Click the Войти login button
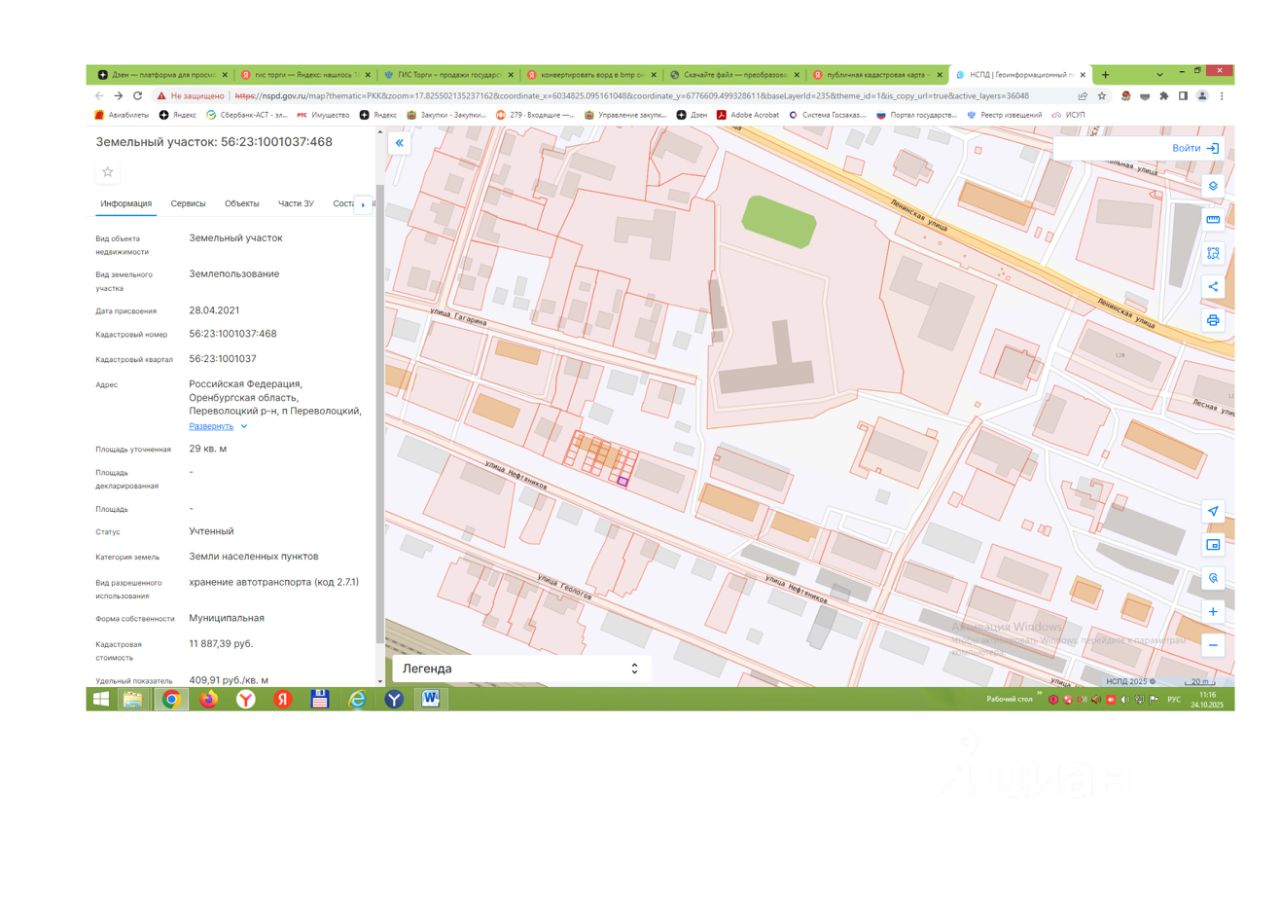 tap(1195, 148)
